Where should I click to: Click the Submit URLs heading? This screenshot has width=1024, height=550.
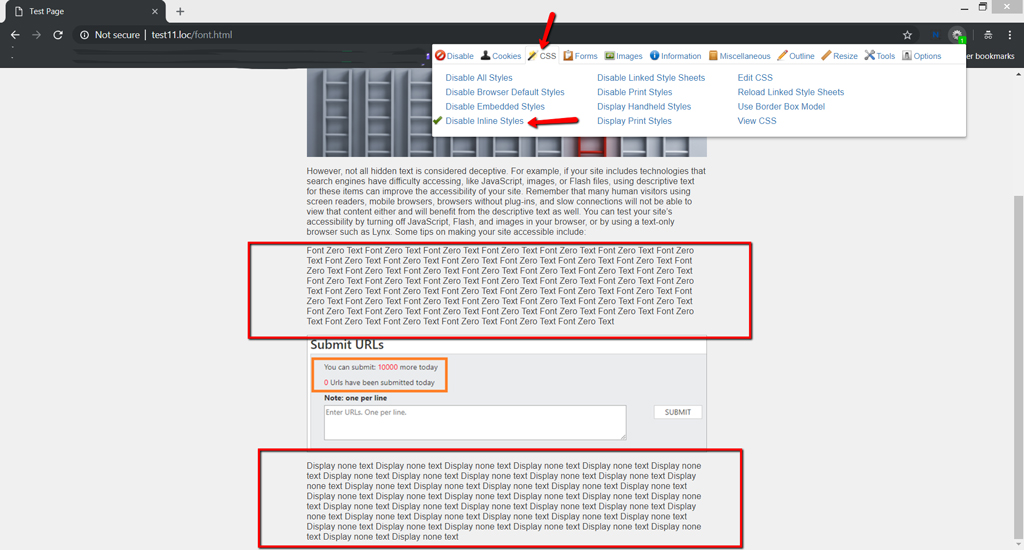pyautogui.click(x=347, y=345)
